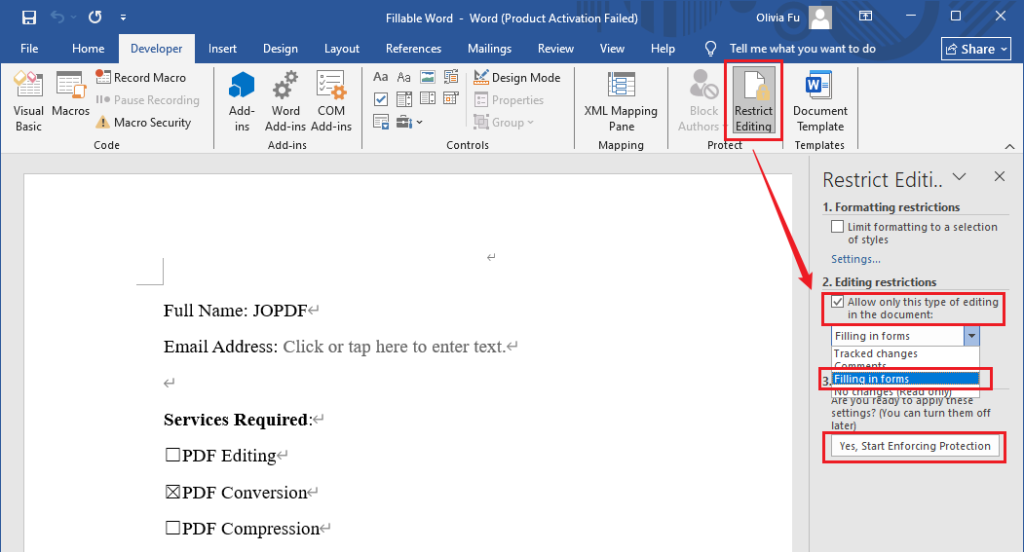1024x552 pixels.
Task: Switch to the Home tab
Action: pyautogui.click(x=88, y=49)
